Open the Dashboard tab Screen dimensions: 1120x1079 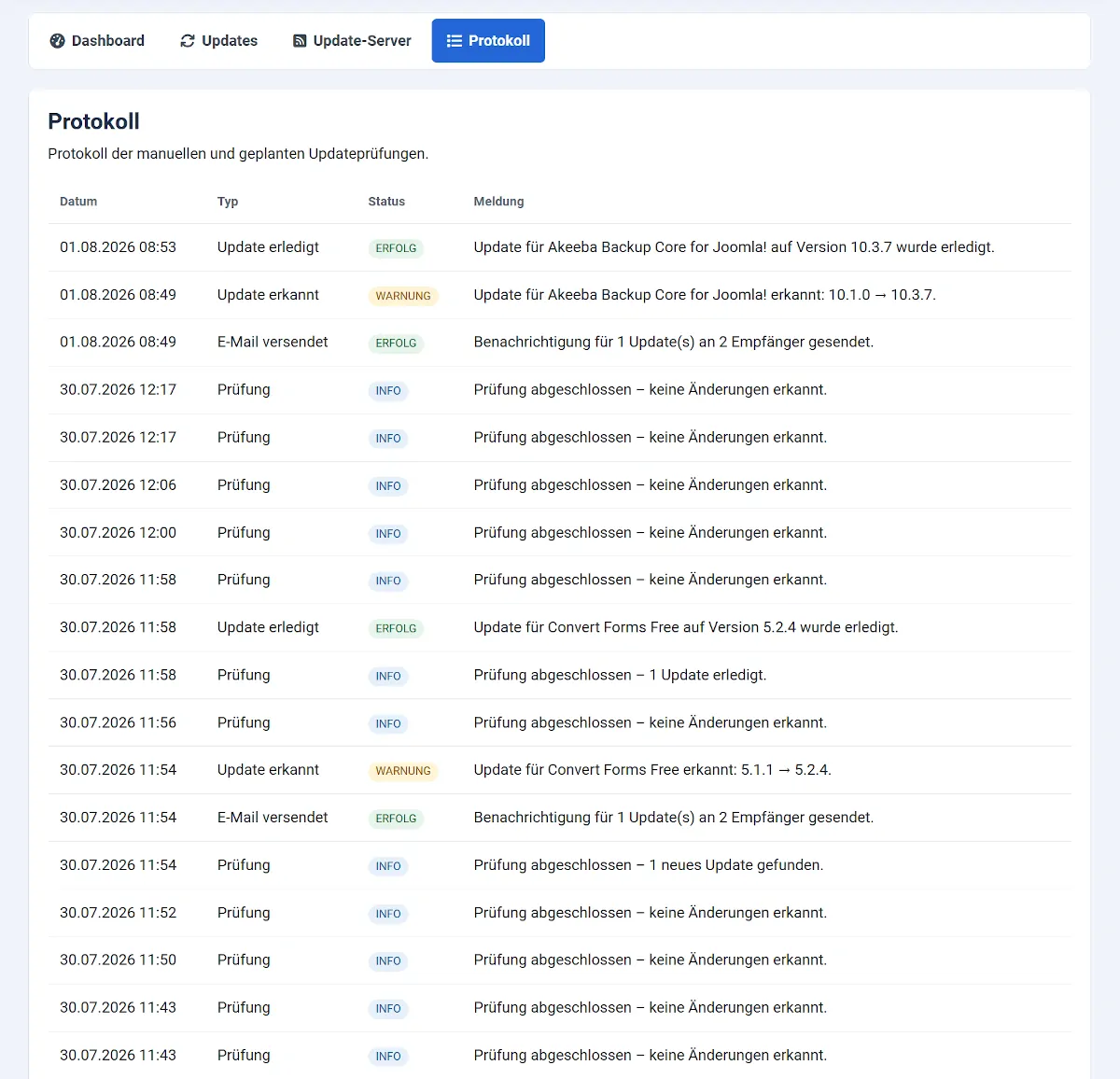[97, 41]
